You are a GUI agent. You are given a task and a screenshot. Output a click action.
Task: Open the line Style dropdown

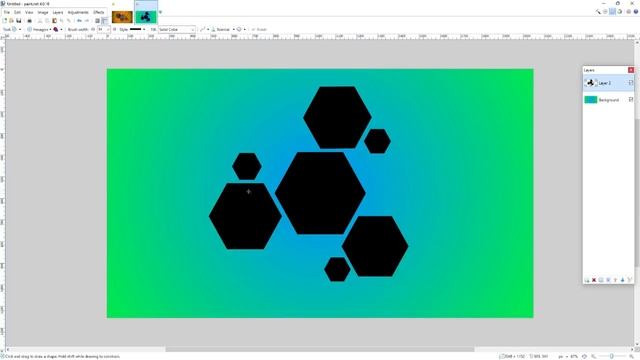click(x=138, y=29)
